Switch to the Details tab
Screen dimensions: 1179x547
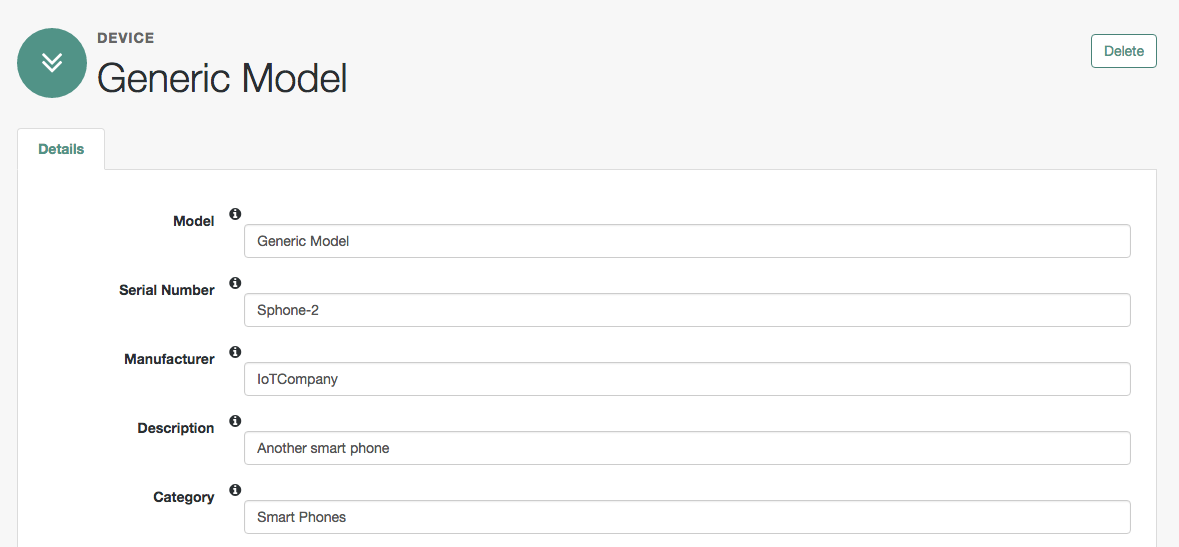[x=61, y=149]
